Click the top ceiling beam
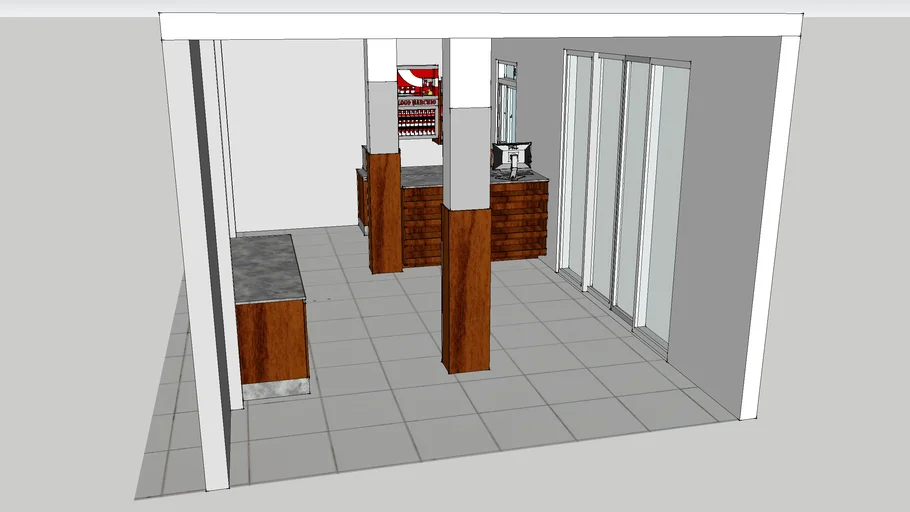 480,26
